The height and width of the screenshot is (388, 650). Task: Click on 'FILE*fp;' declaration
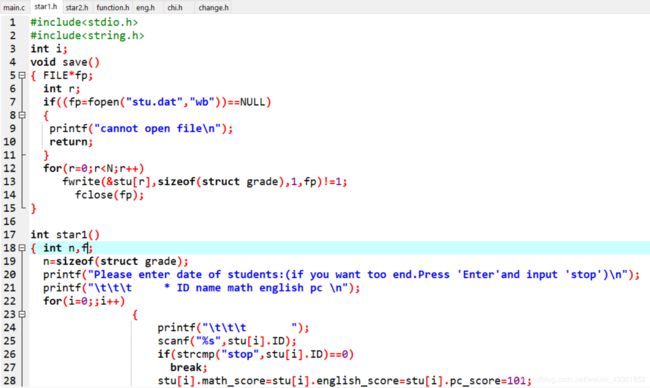tap(68, 75)
